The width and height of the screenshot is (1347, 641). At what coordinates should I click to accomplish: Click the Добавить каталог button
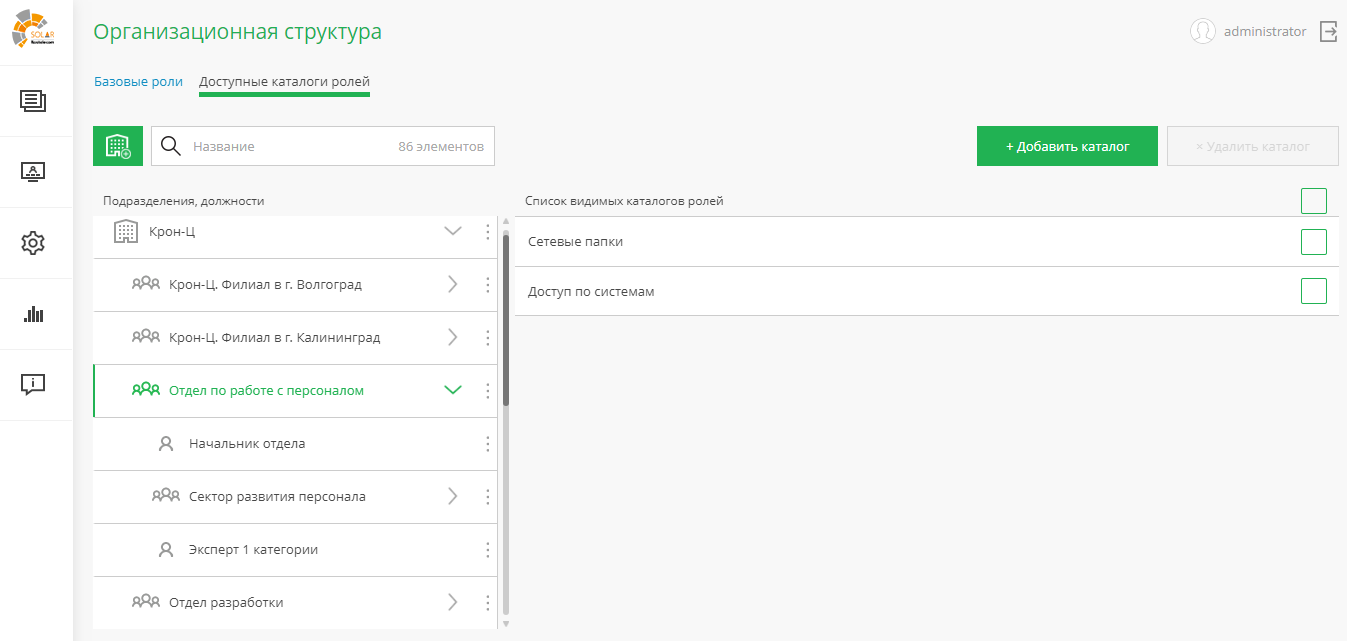tap(1067, 146)
